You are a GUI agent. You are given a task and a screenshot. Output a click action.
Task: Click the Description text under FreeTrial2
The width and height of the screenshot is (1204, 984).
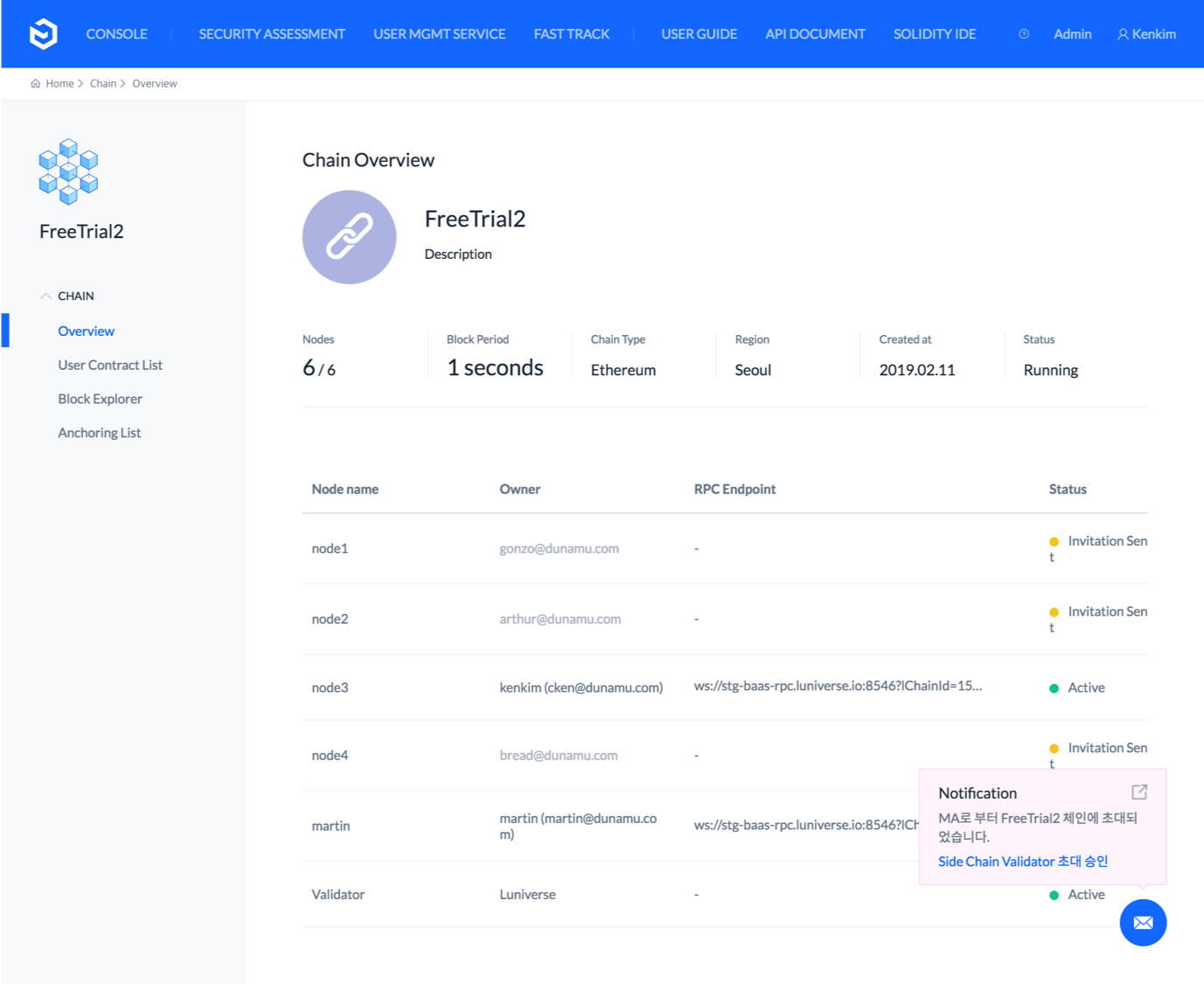pyautogui.click(x=458, y=255)
